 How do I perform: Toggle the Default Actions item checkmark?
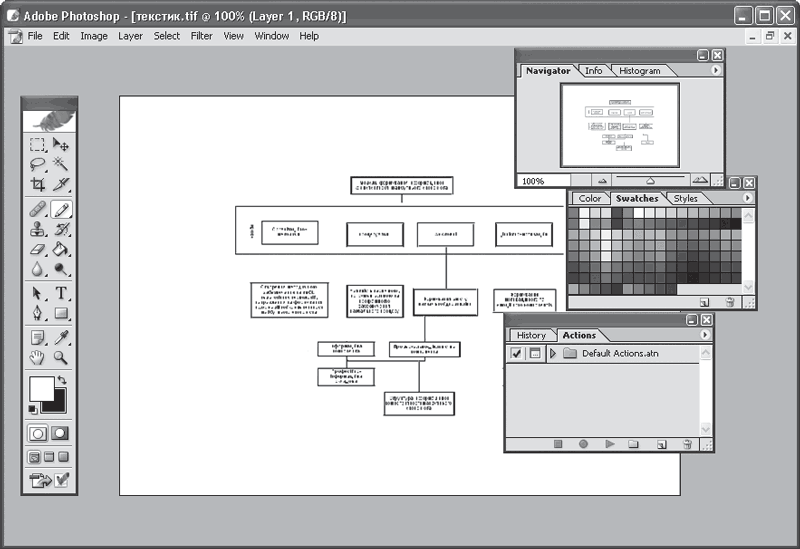coord(516,354)
